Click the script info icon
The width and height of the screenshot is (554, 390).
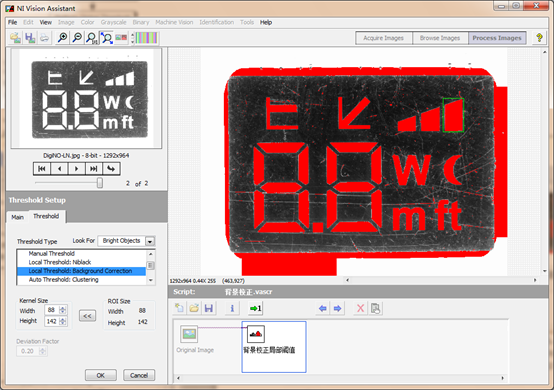click(232, 308)
